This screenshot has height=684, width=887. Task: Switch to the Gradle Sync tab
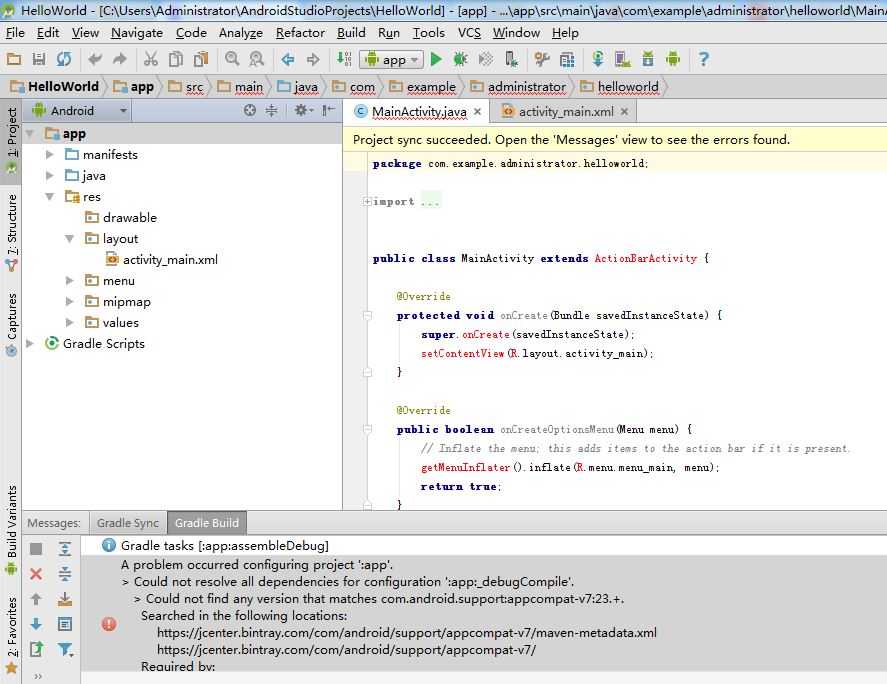[127, 523]
